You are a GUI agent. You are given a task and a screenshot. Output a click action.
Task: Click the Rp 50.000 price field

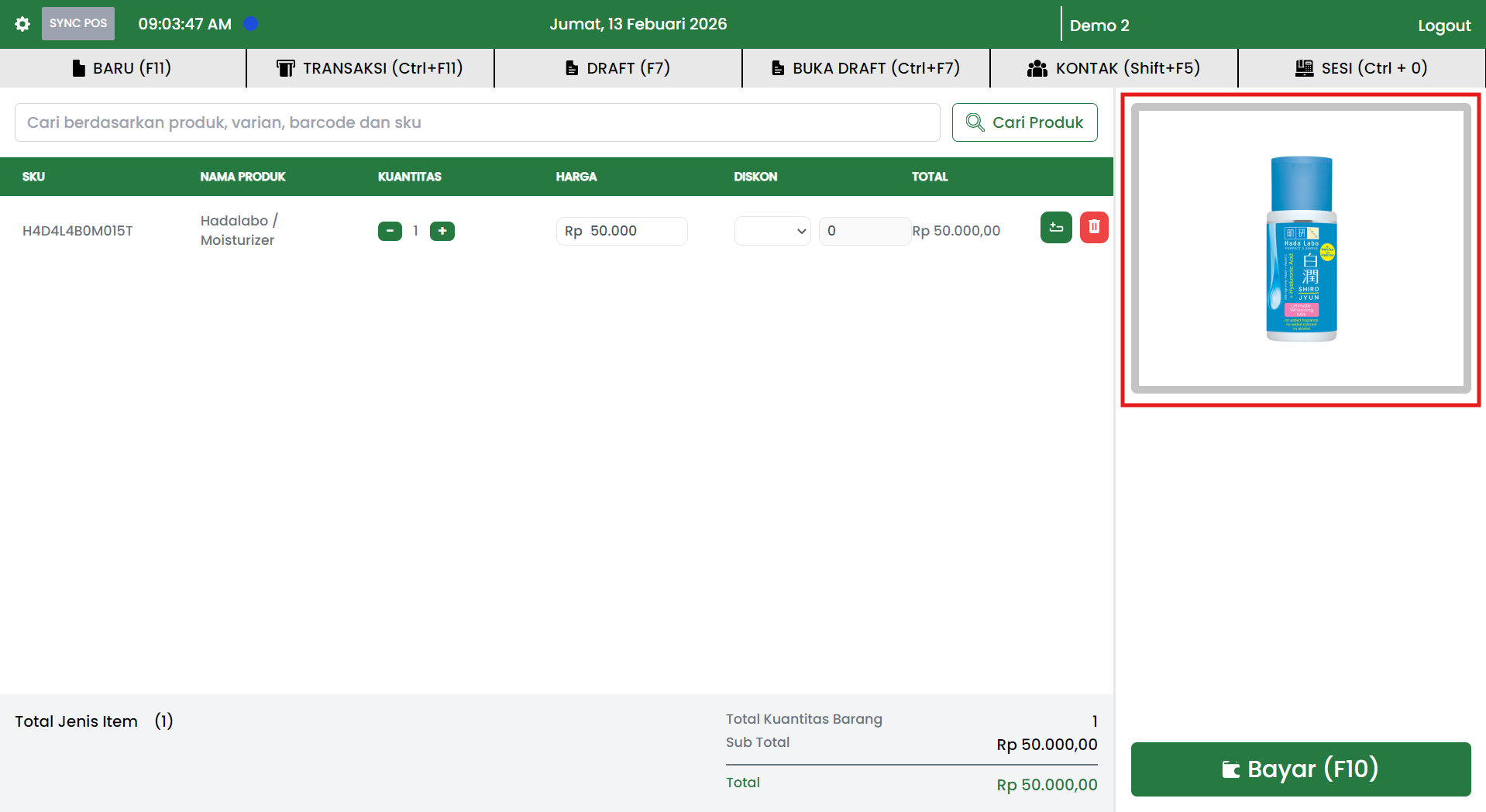621,231
